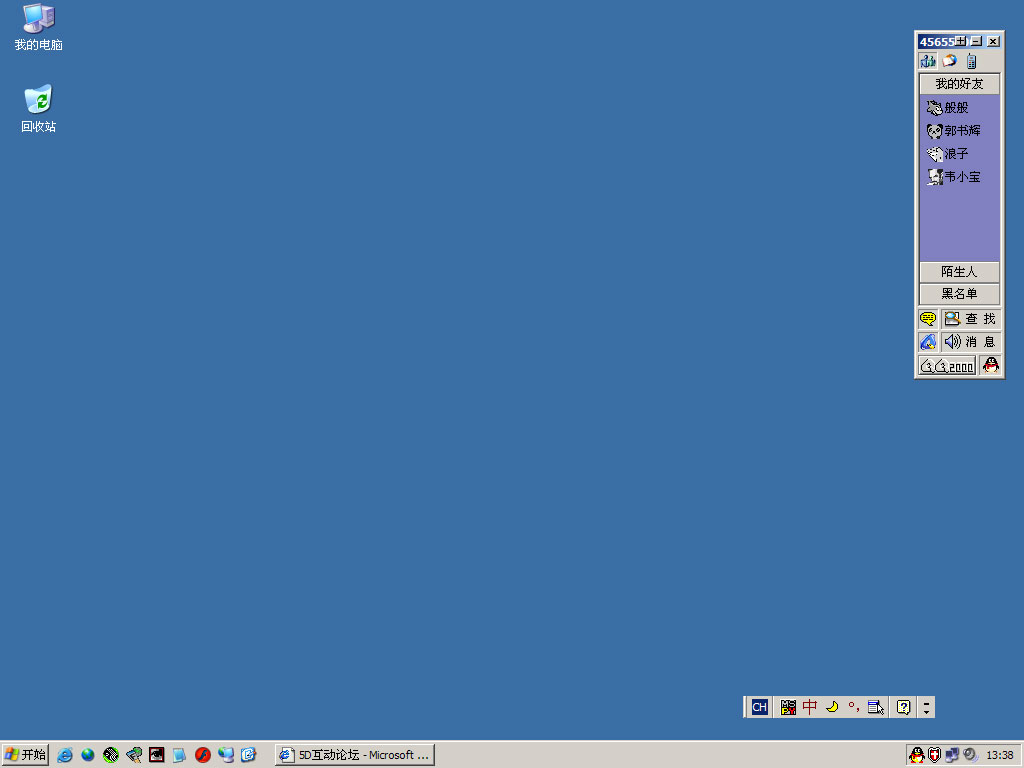Toggle 中 Chinese/English input mode
Image resolution: width=1024 pixels, height=768 pixels.
[810, 707]
